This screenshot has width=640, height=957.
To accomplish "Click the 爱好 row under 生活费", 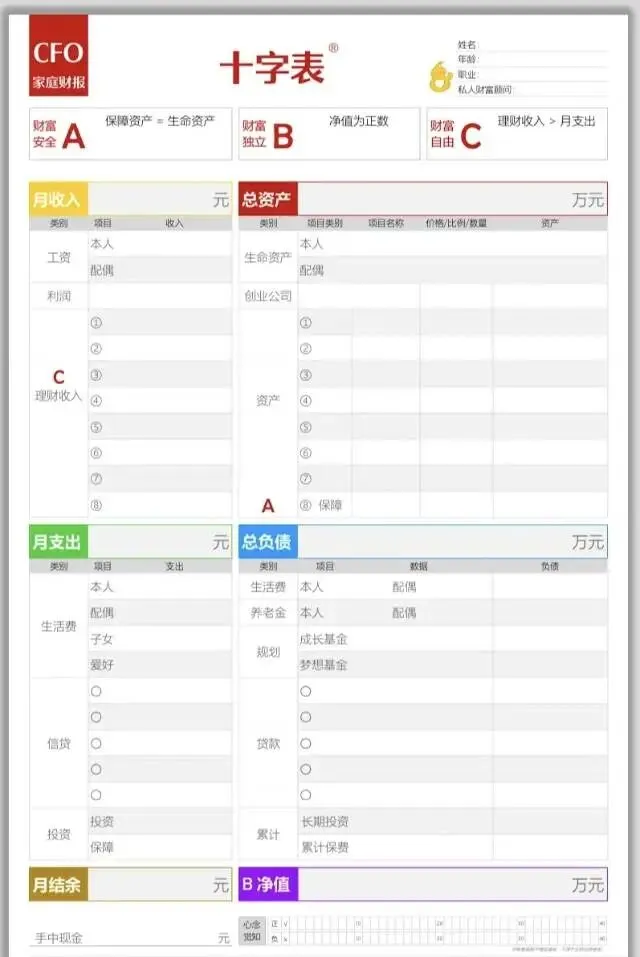I will coord(160,665).
